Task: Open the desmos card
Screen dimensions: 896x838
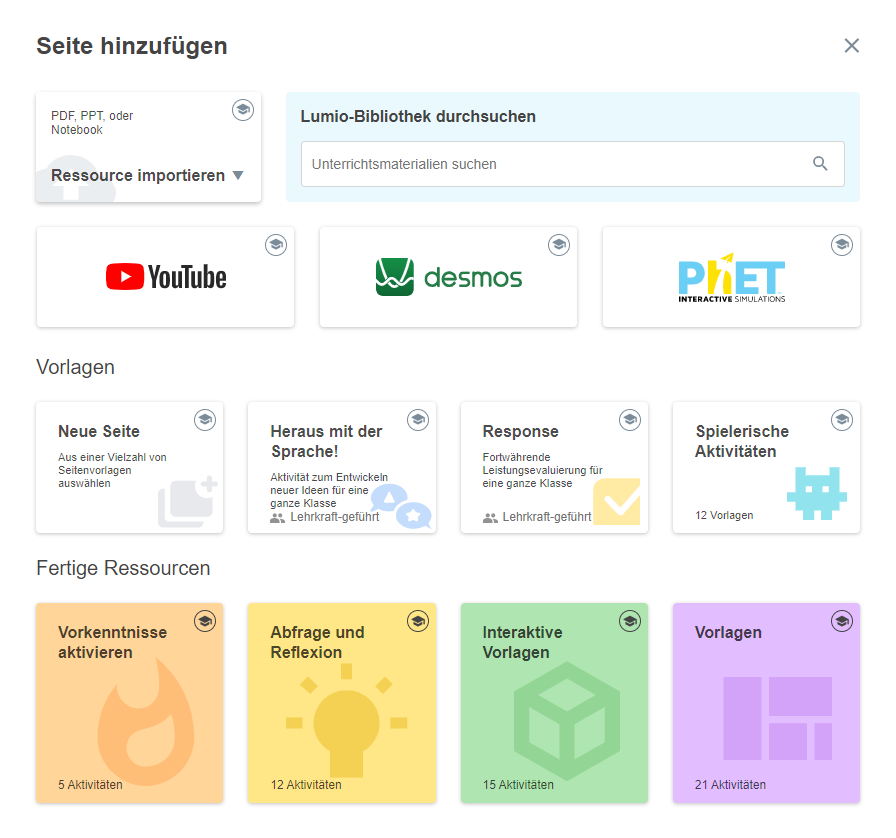Action: (448, 277)
